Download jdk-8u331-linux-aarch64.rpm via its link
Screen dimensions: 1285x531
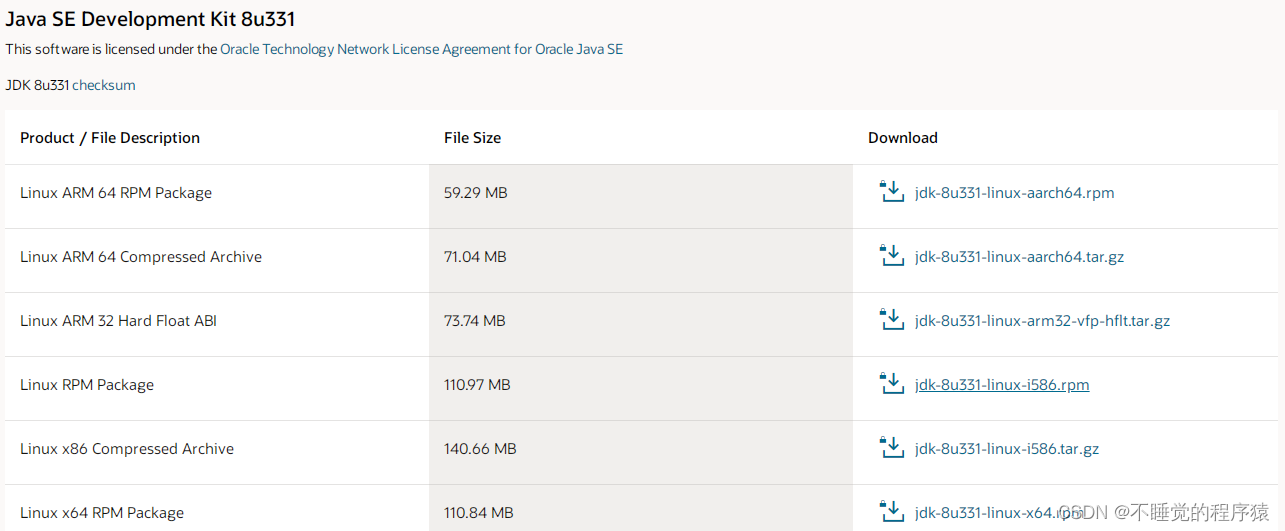tap(1014, 193)
